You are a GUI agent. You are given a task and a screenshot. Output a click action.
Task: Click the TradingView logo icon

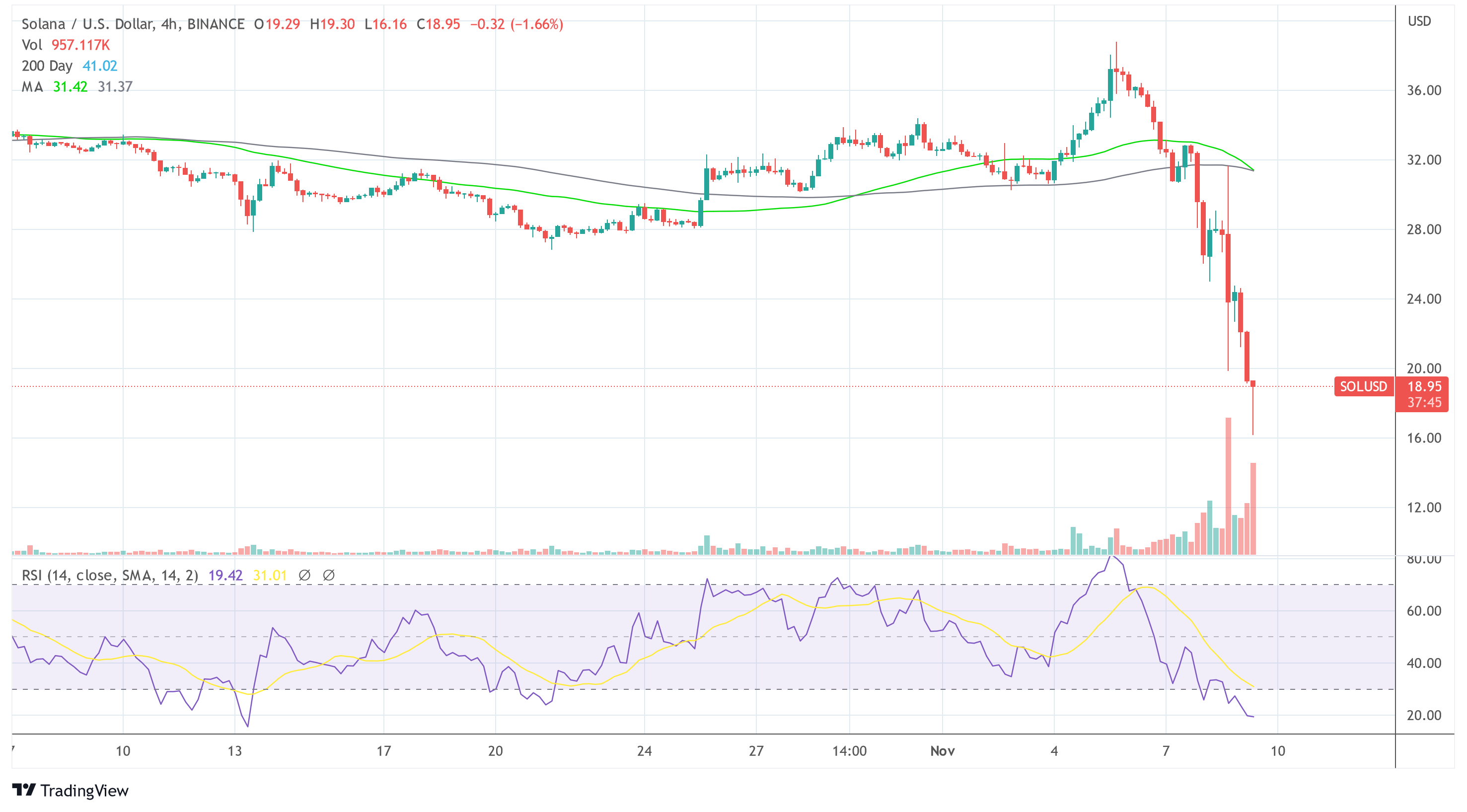(24, 790)
